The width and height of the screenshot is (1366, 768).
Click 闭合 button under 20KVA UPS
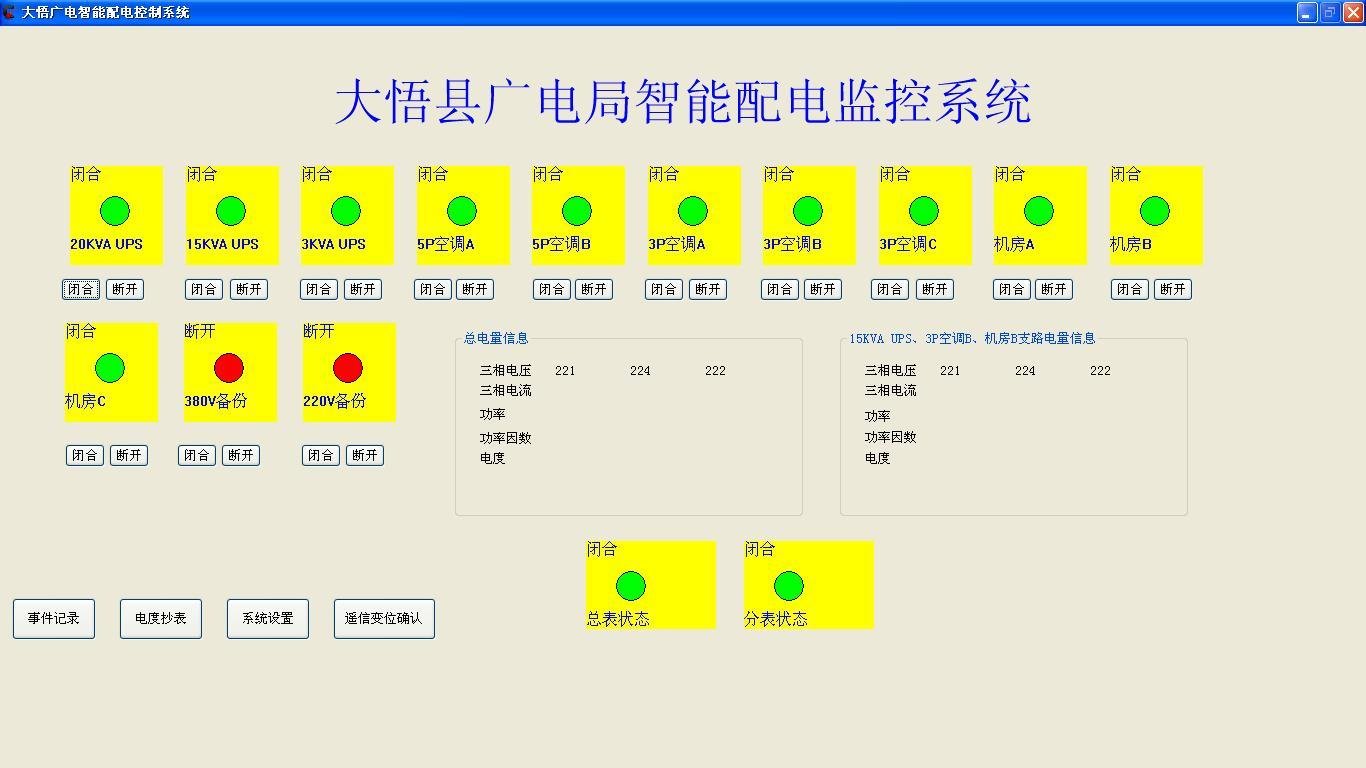(81, 289)
